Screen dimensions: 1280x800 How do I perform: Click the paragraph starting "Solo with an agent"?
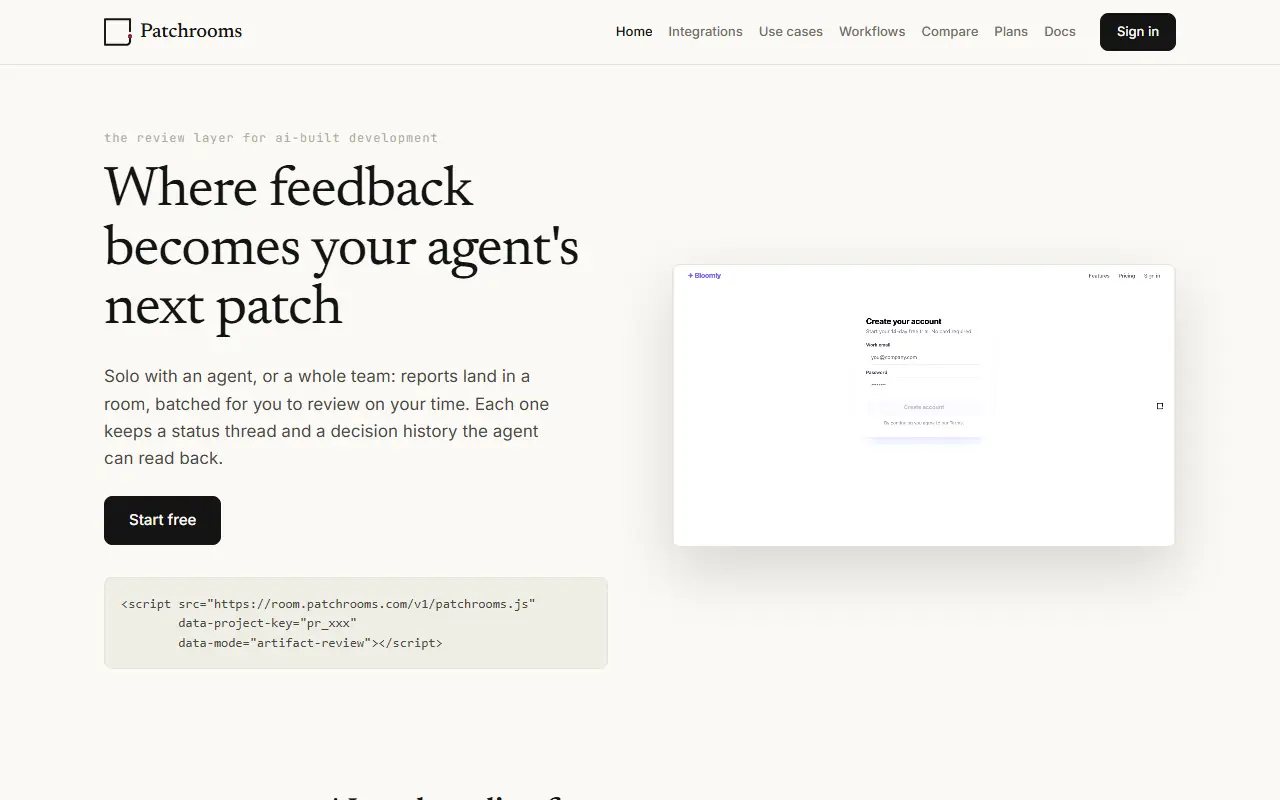327,417
